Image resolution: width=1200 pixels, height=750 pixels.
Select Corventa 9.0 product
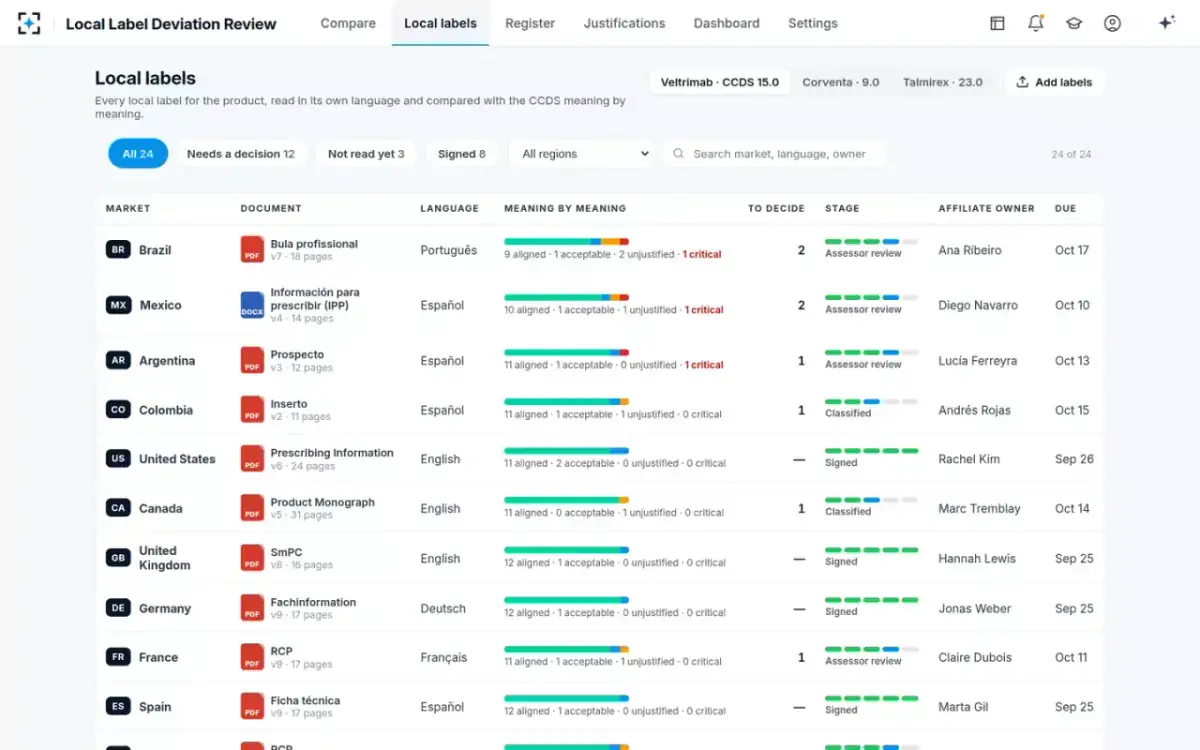[x=841, y=82]
